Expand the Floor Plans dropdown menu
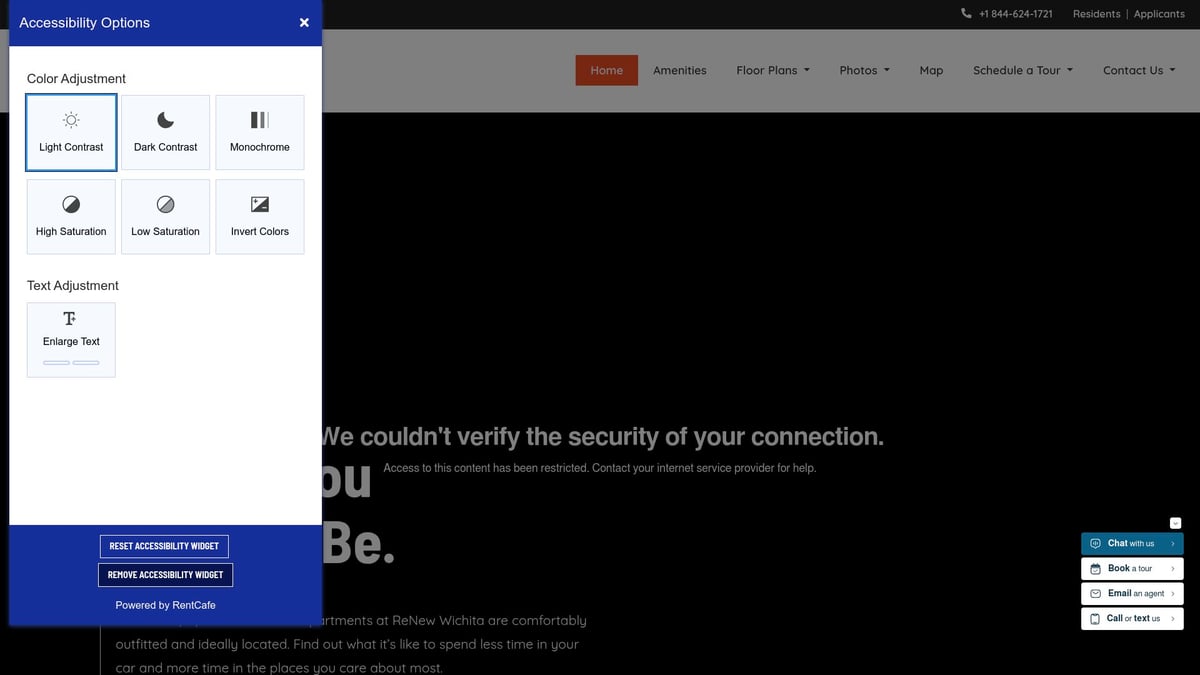Image resolution: width=1200 pixels, height=675 pixels. point(772,70)
